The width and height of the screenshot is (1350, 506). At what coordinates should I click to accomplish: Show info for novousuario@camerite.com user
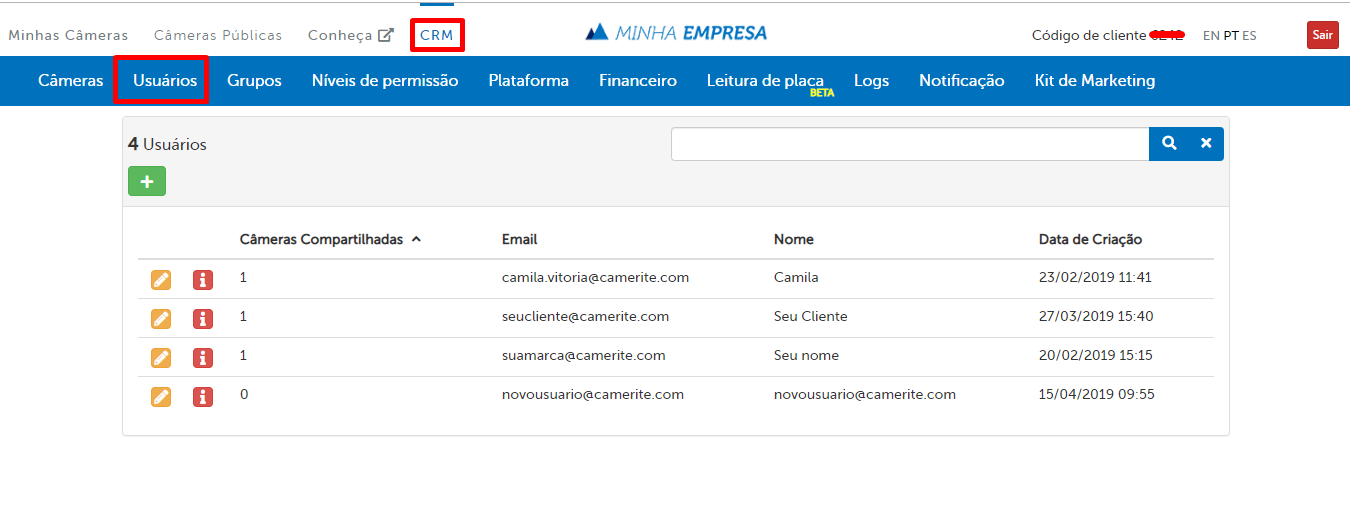point(203,397)
